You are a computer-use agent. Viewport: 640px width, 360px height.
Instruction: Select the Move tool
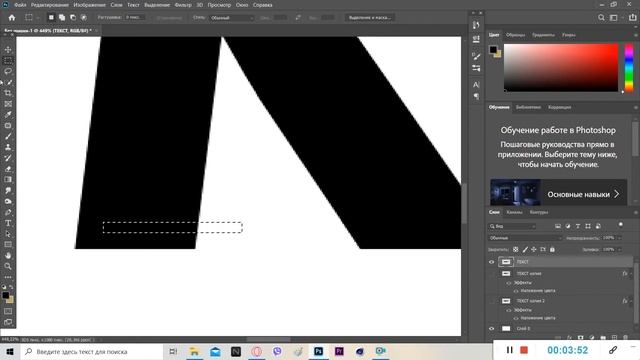click(8, 49)
